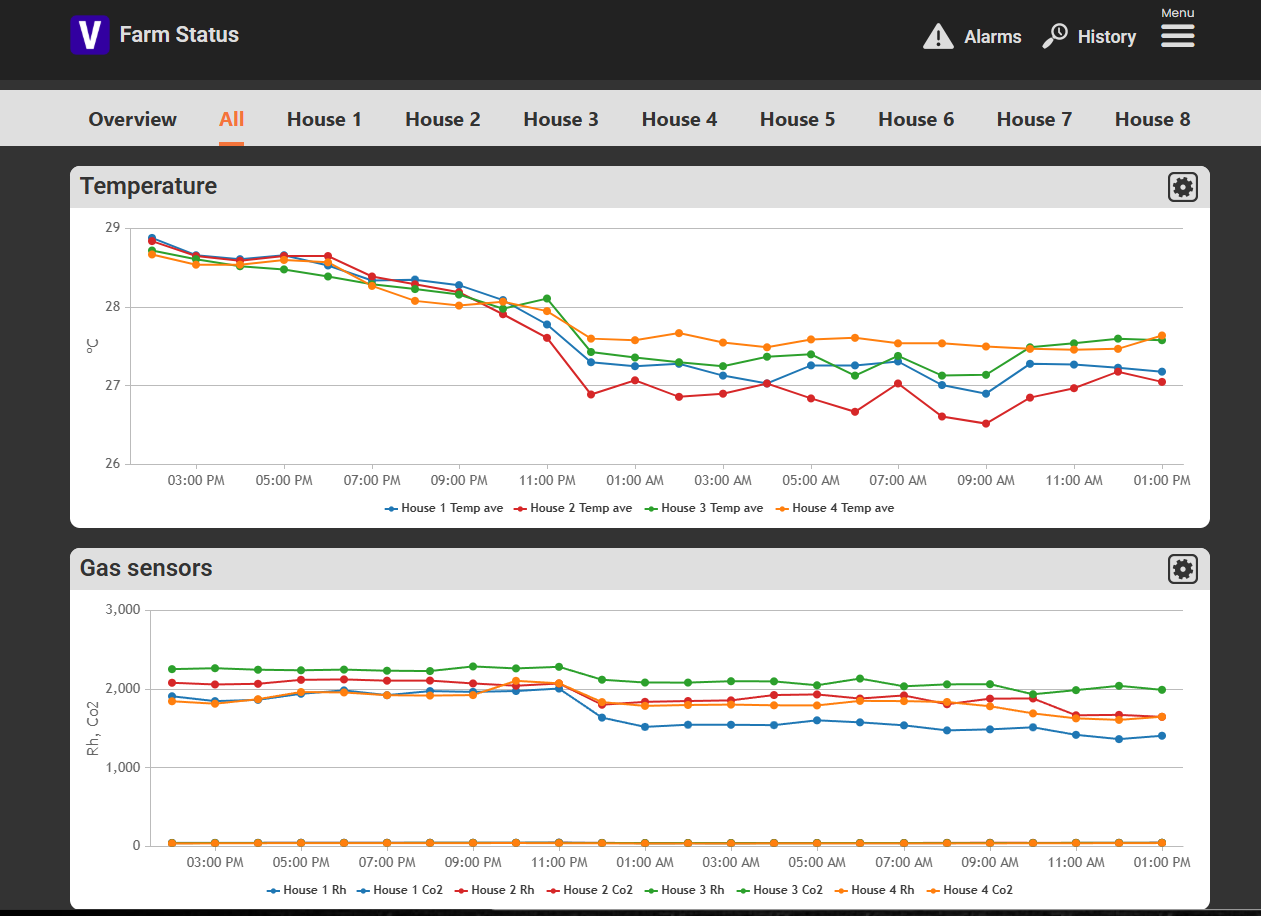1261x916 pixels.
Task: Click the Alarms text label
Action: point(993,37)
